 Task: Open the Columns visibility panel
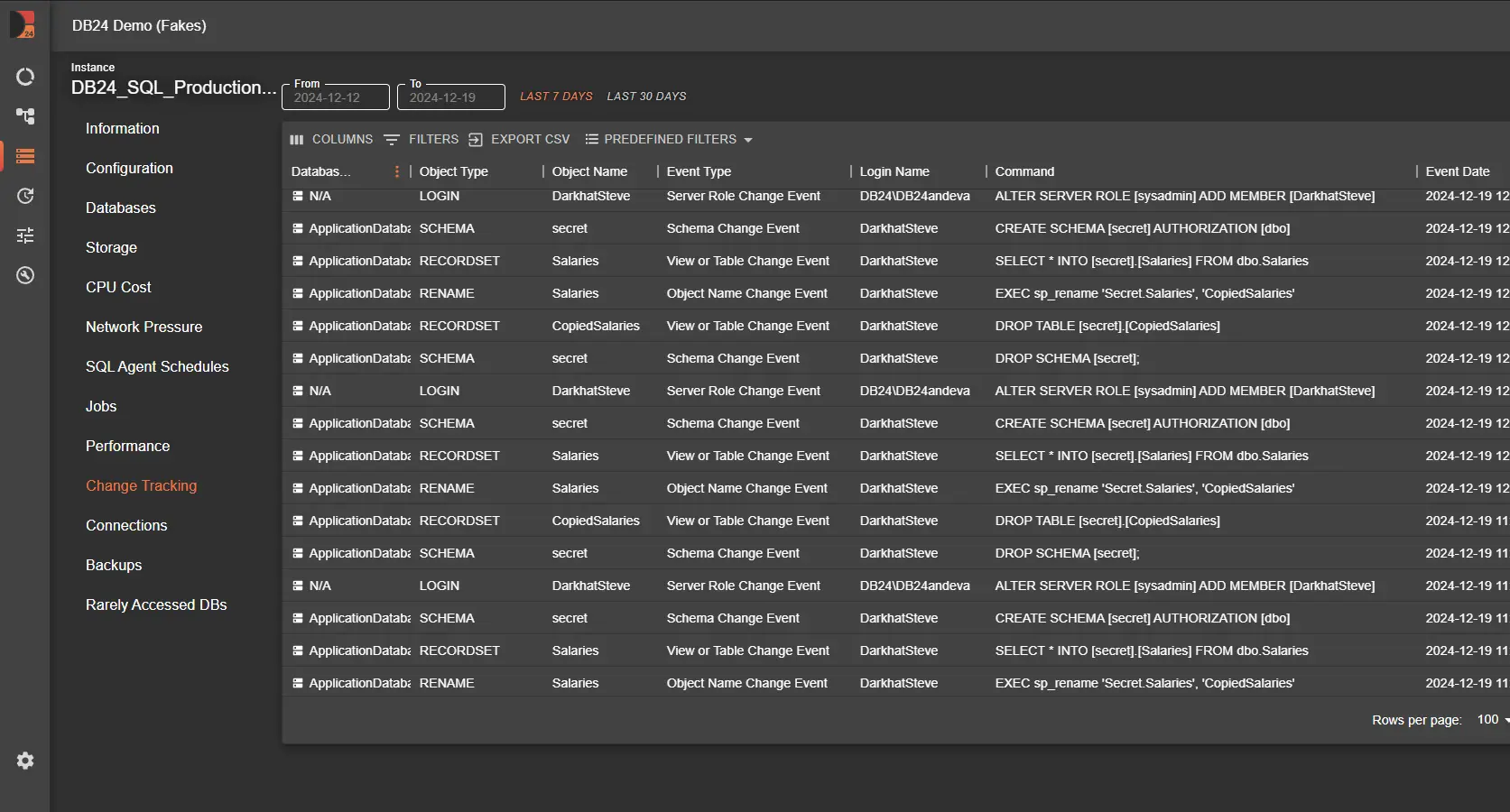(331, 140)
